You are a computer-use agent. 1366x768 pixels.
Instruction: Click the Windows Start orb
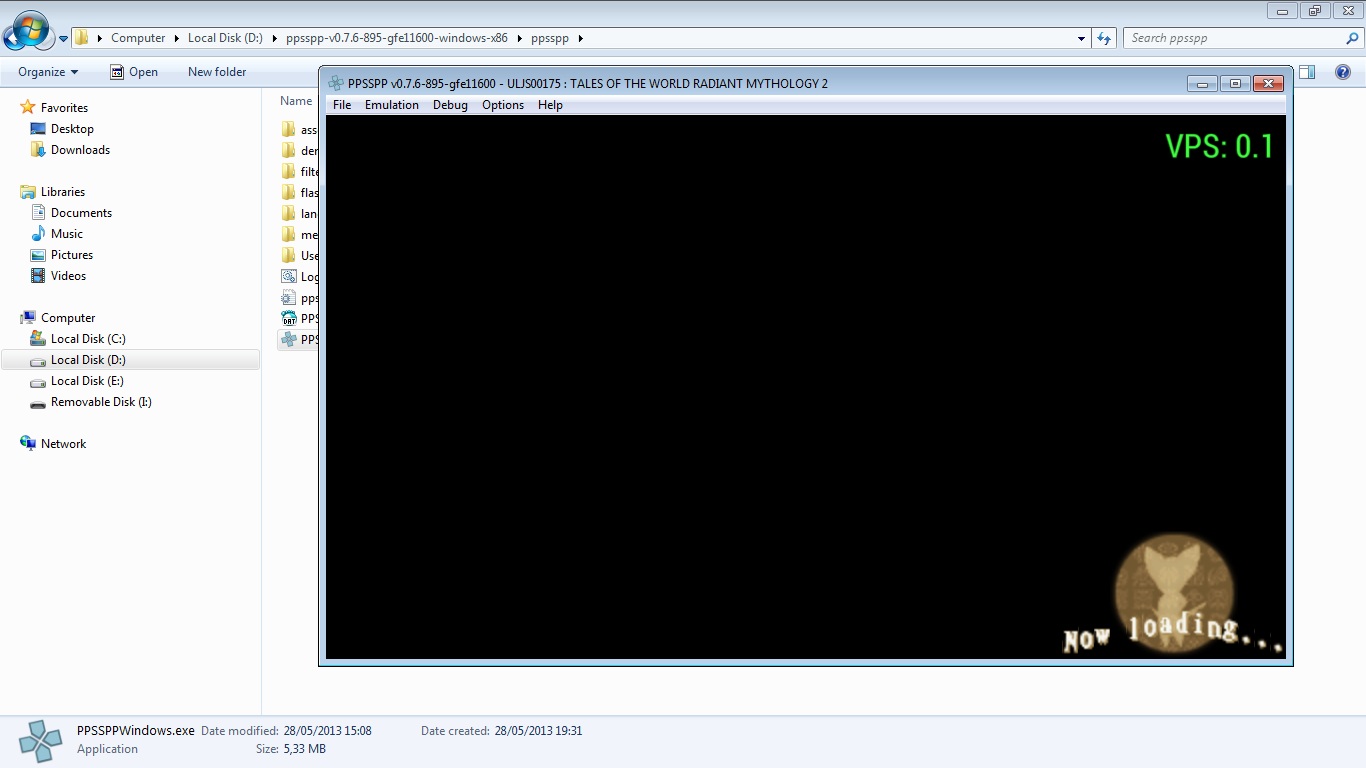27,32
